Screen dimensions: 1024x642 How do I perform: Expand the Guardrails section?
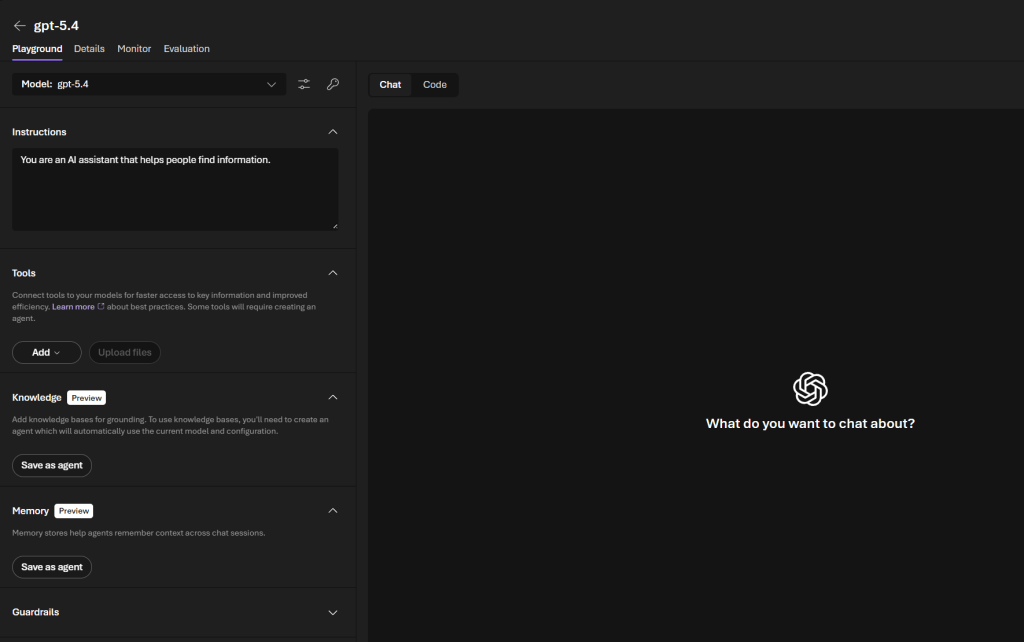pyautogui.click(x=333, y=612)
